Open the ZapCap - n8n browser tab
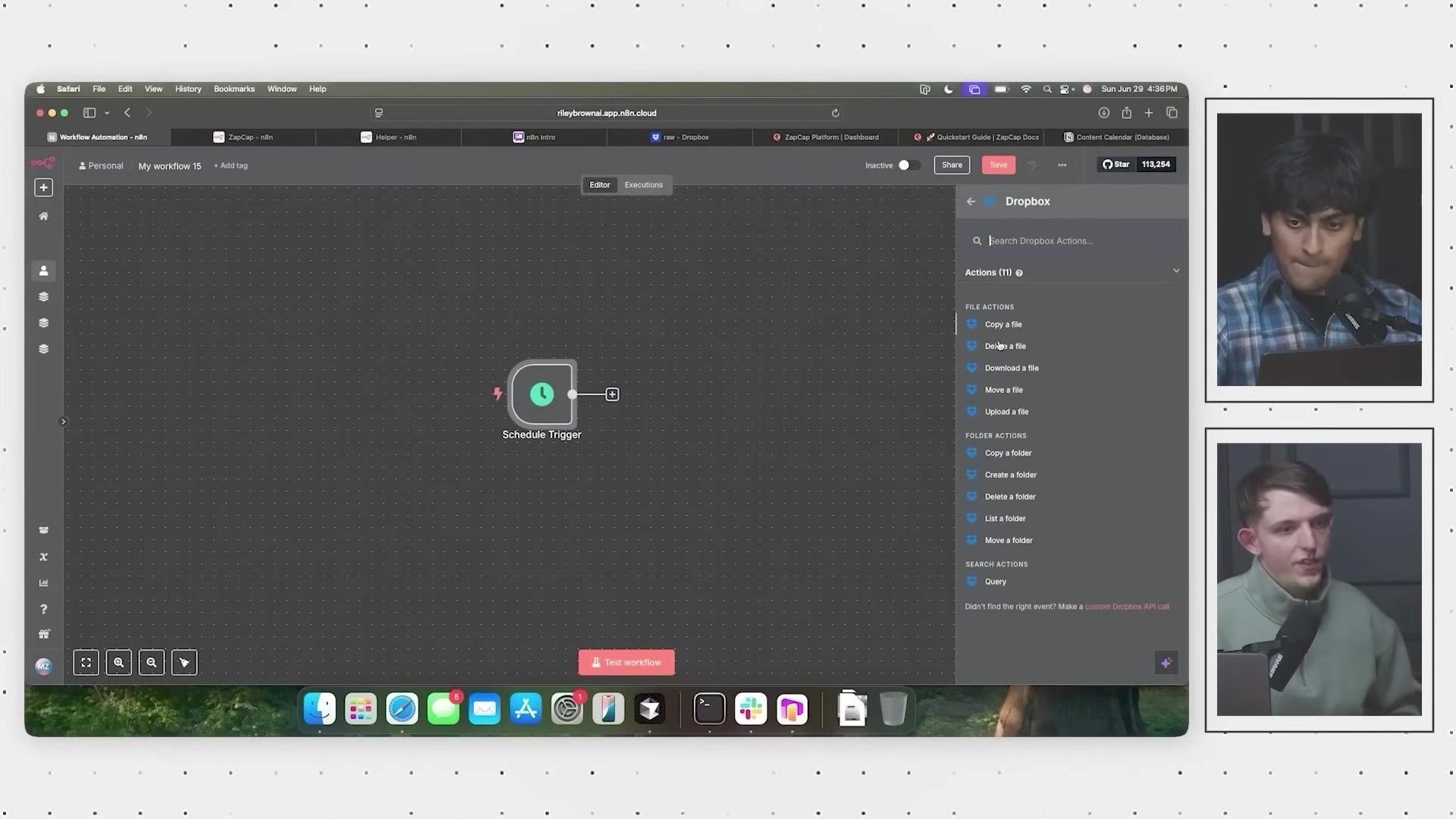The width and height of the screenshot is (1456, 819). click(243, 137)
